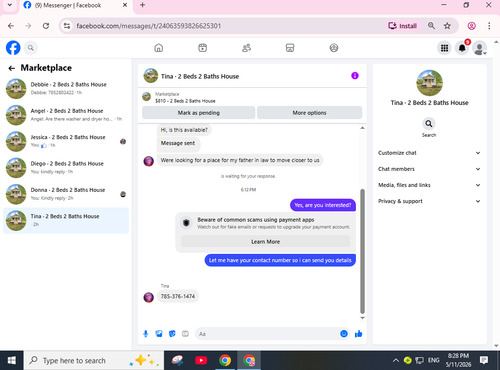Click the zoom magnifier in the address bar
This screenshot has width=500, height=370.
(431, 26)
